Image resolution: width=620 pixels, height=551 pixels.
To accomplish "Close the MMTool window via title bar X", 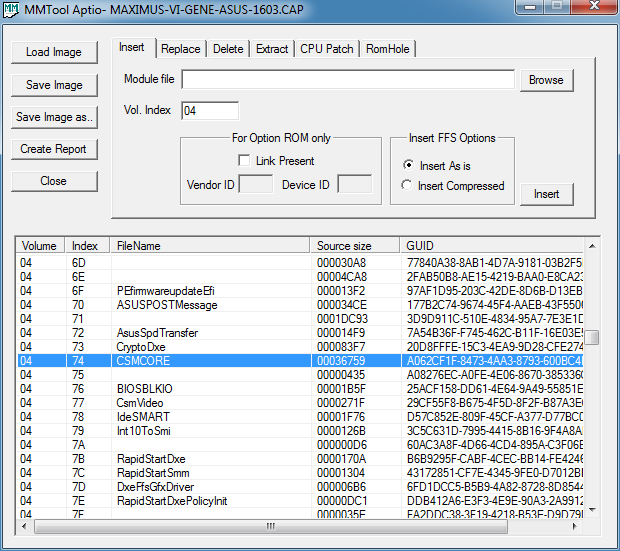I will point(594,6).
